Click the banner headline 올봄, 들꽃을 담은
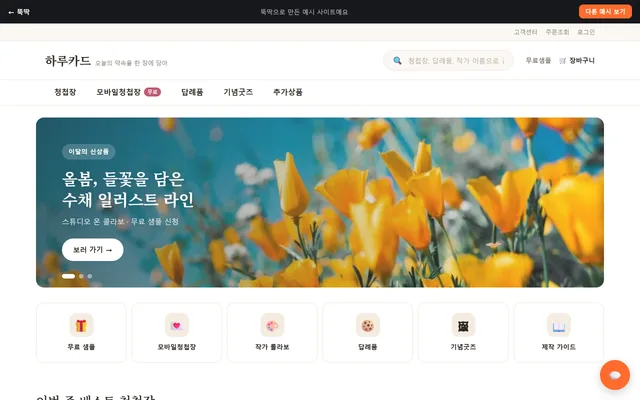 click(123, 179)
